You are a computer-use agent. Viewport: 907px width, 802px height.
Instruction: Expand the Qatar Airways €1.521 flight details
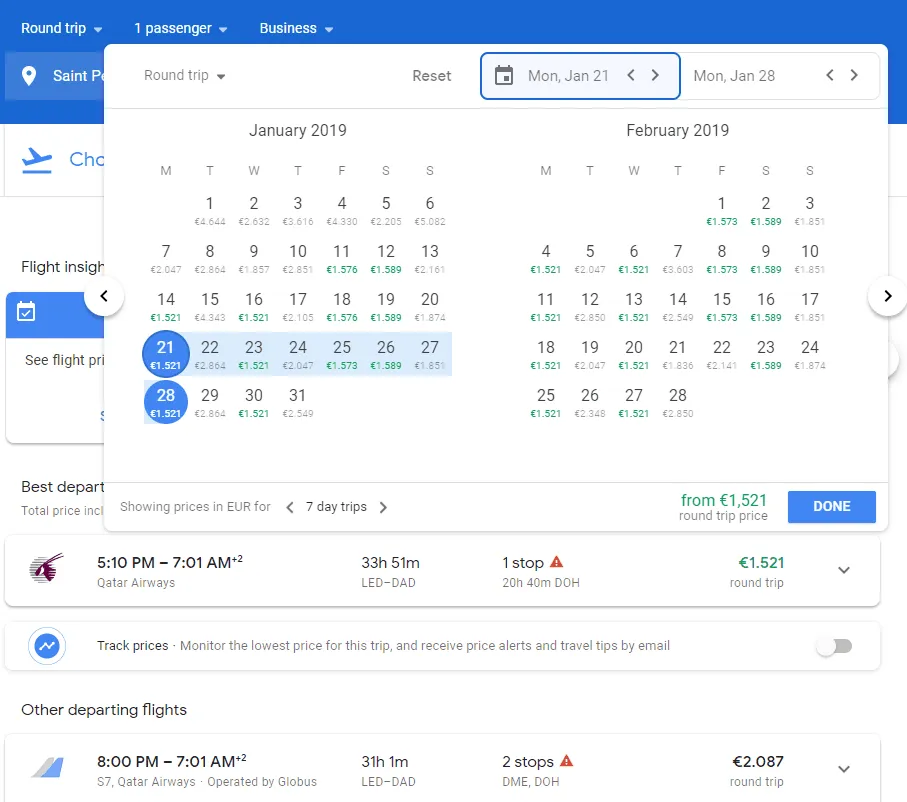(x=843, y=570)
